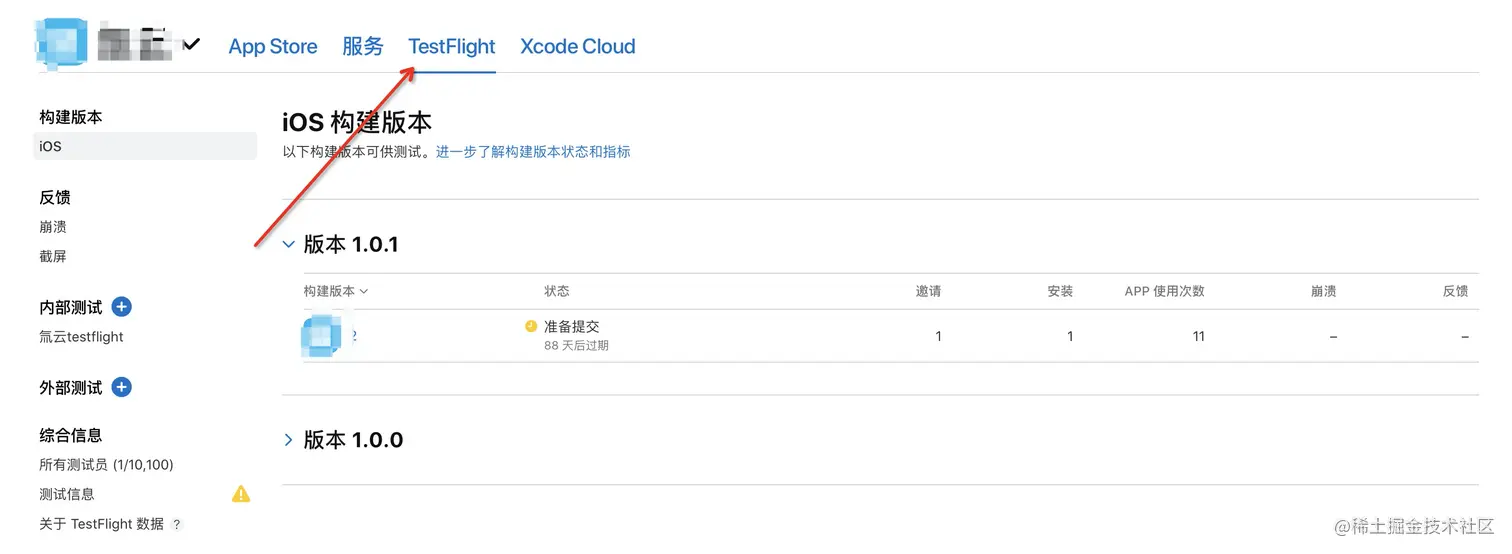Click yellow warning icon beside 测试信息

pyautogui.click(x=241, y=494)
